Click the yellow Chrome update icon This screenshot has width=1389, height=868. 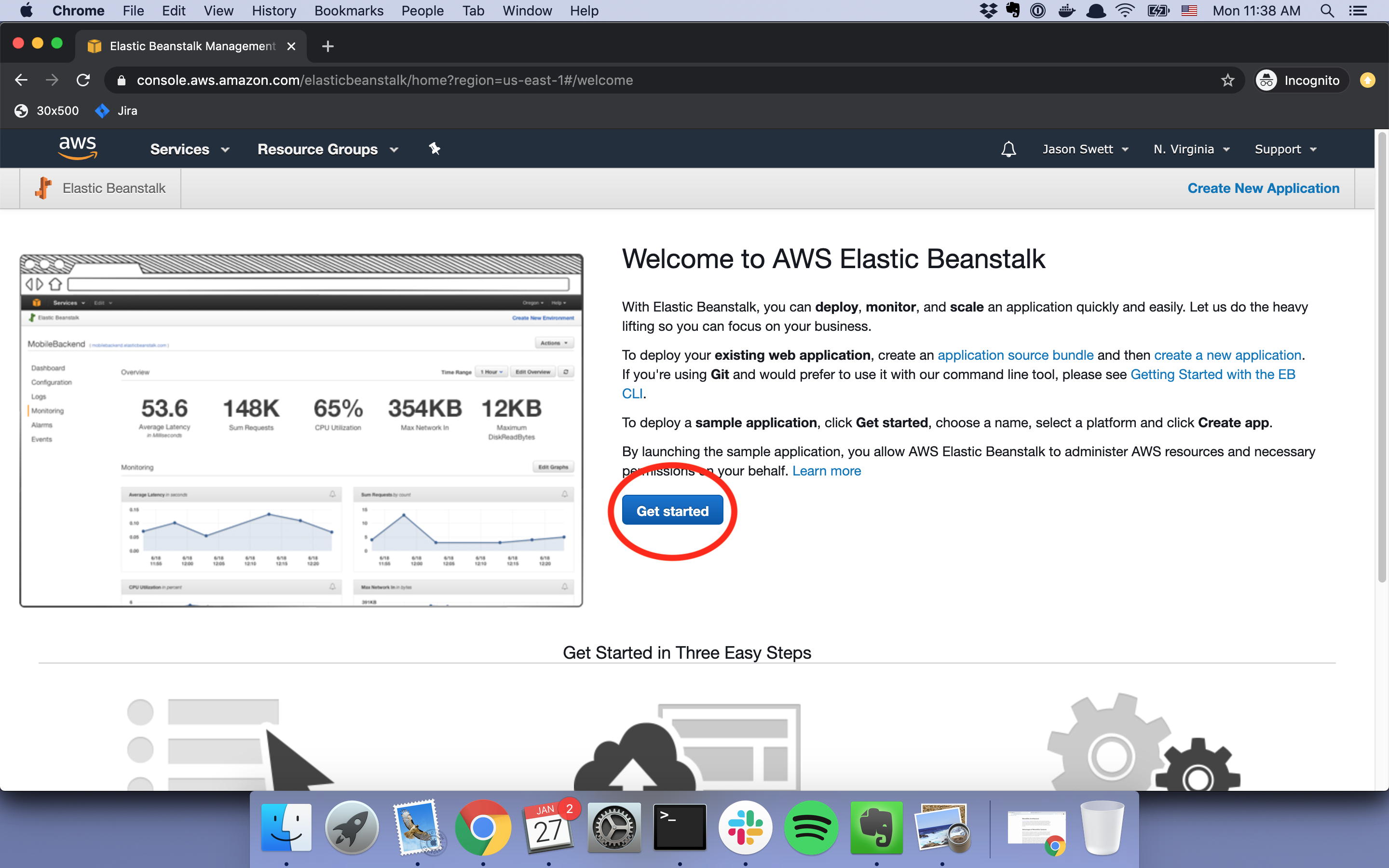[x=1368, y=81]
